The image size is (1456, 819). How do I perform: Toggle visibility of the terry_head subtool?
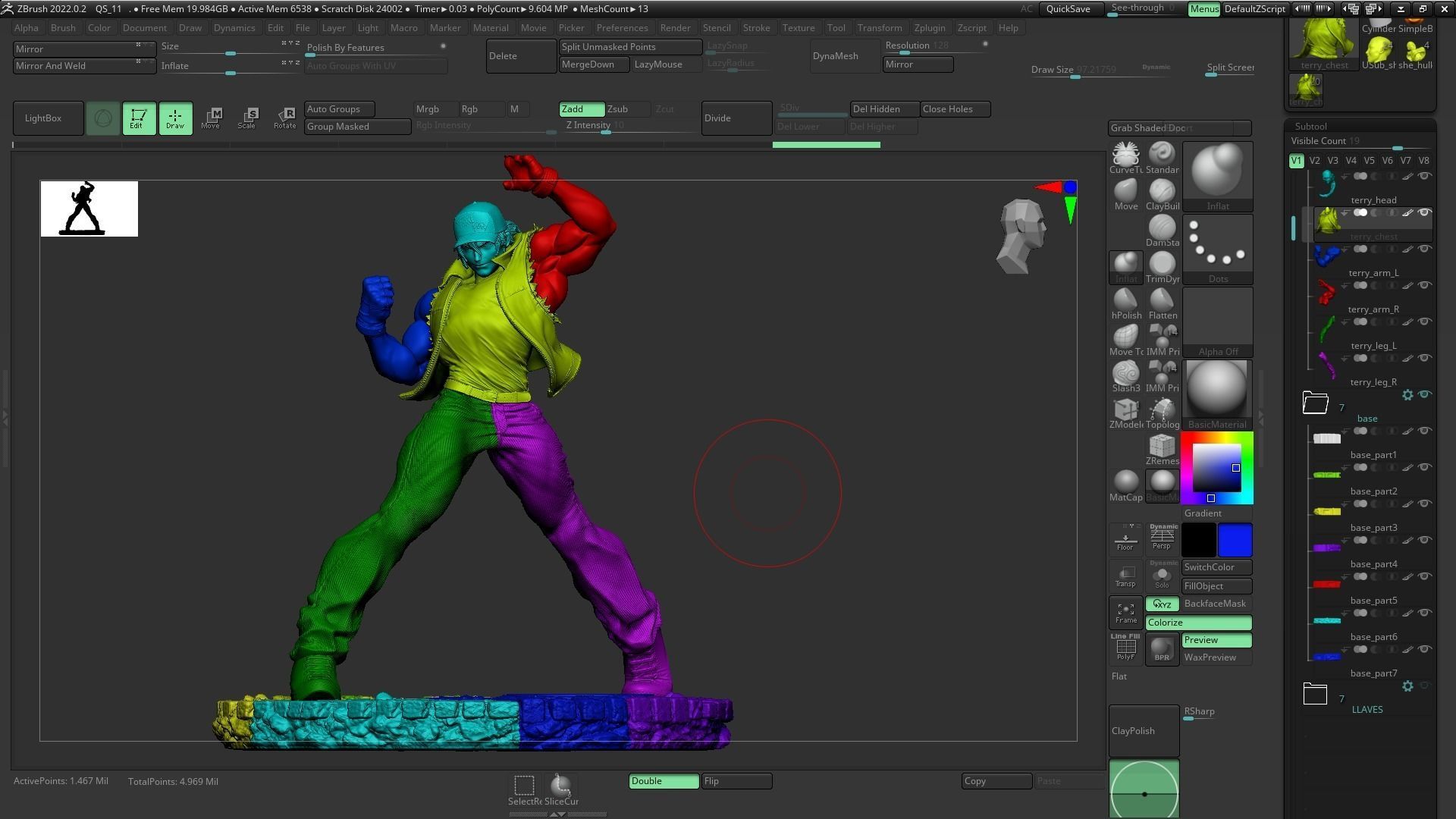click(1424, 176)
